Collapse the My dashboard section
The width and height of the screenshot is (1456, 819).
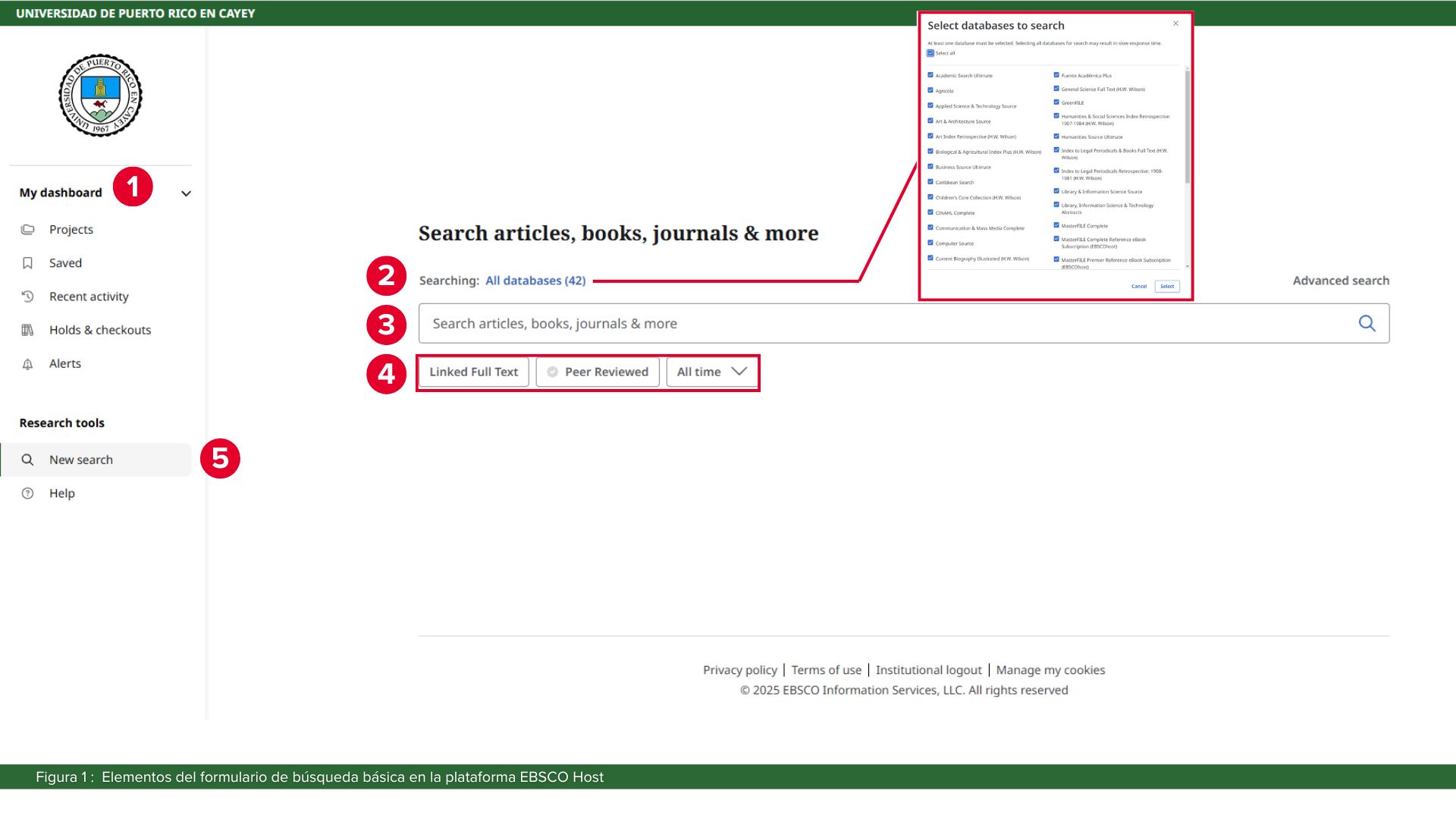click(186, 193)
